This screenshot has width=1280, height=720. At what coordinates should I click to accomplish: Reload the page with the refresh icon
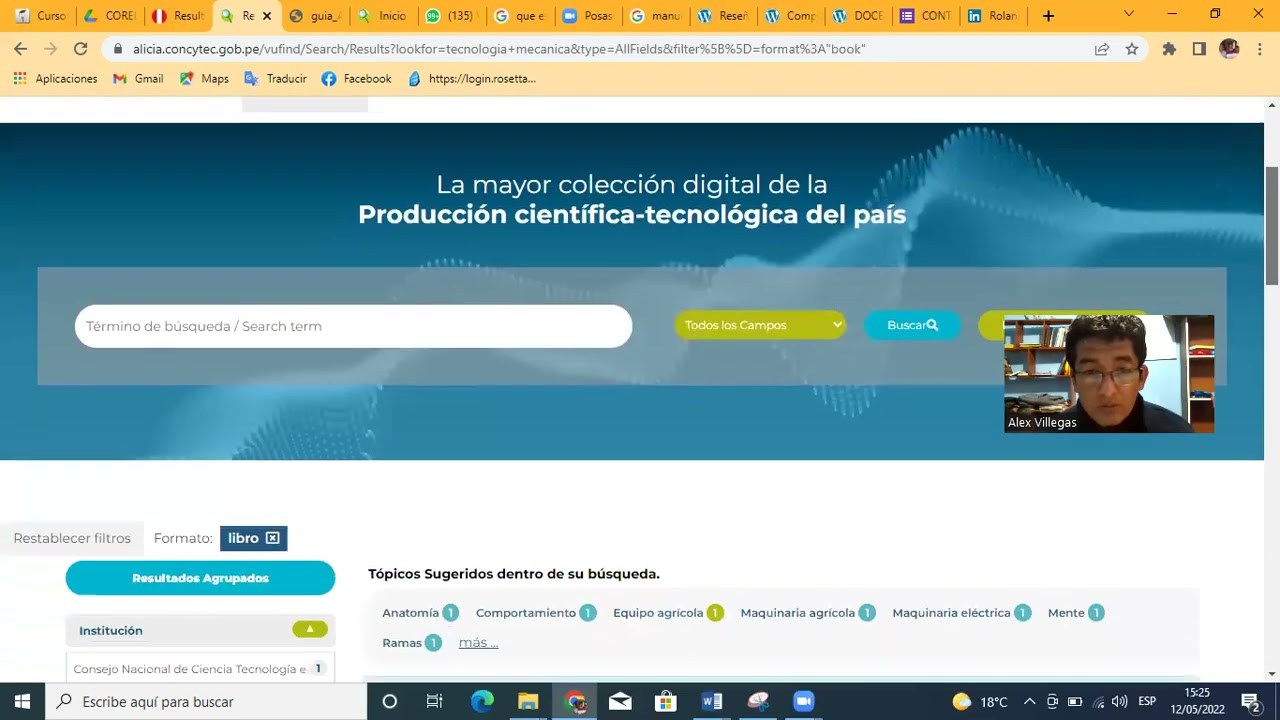[81, 49]
